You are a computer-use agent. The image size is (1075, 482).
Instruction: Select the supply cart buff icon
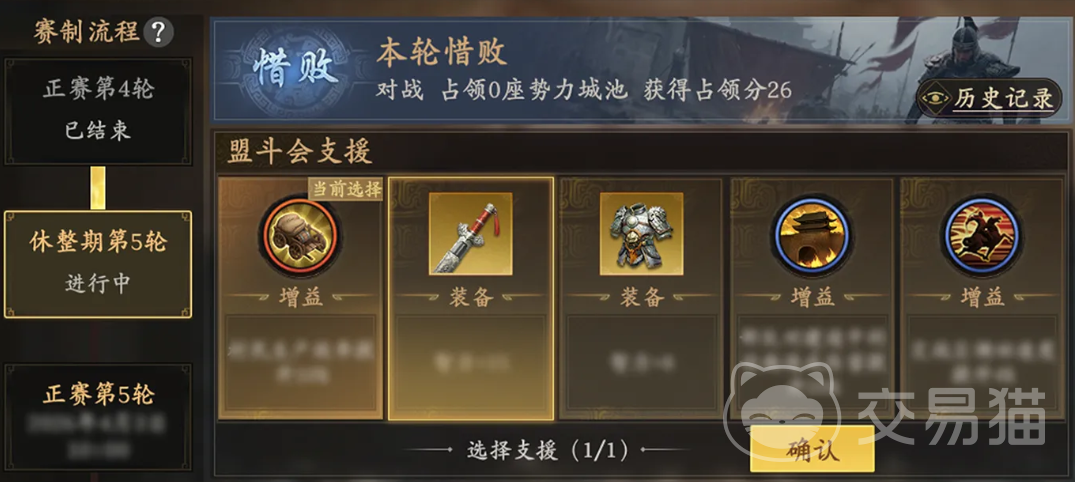click(299, 237)
